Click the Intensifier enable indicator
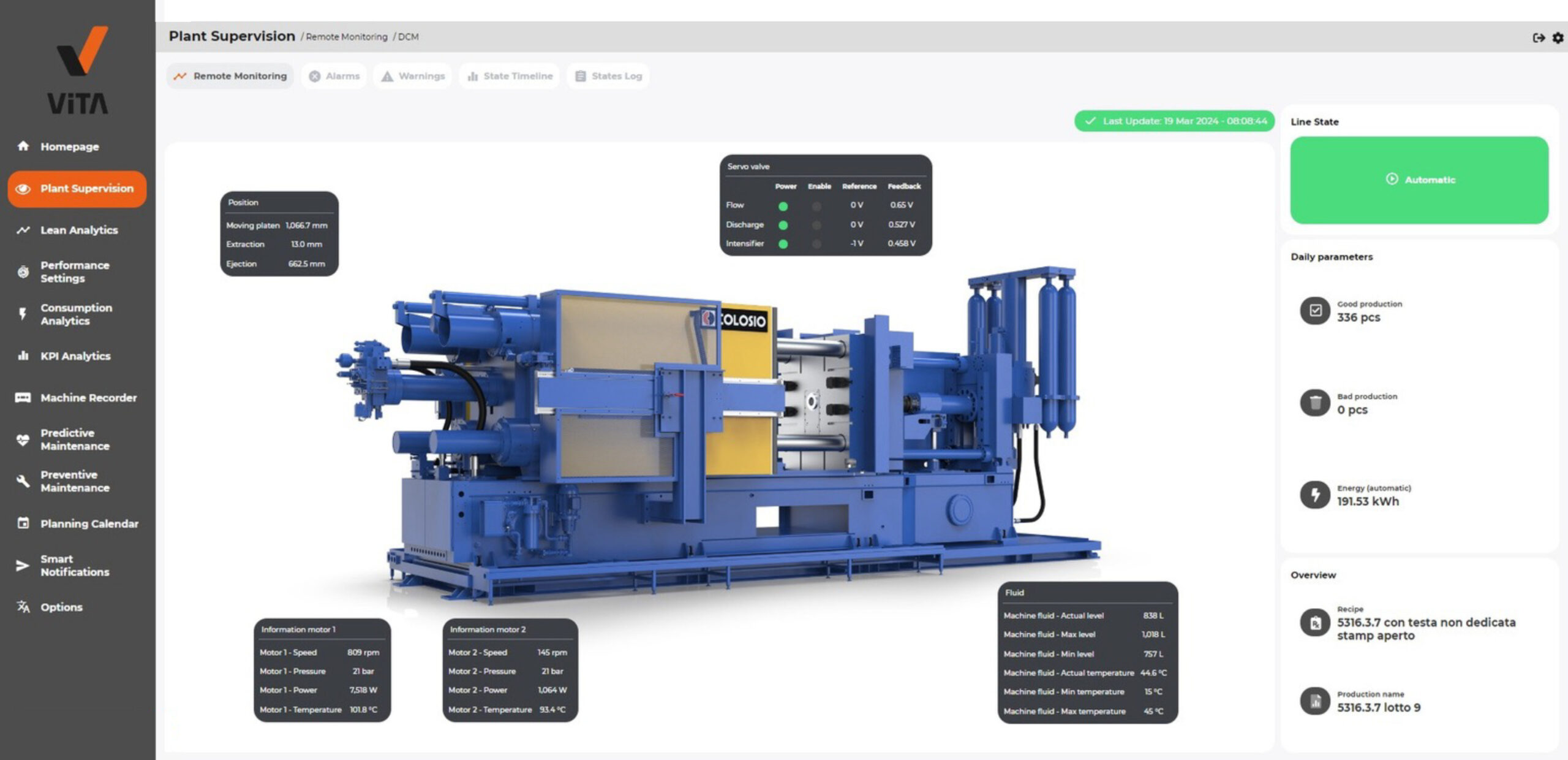Viewport: 1568px width, 760px height. point(816,244)
